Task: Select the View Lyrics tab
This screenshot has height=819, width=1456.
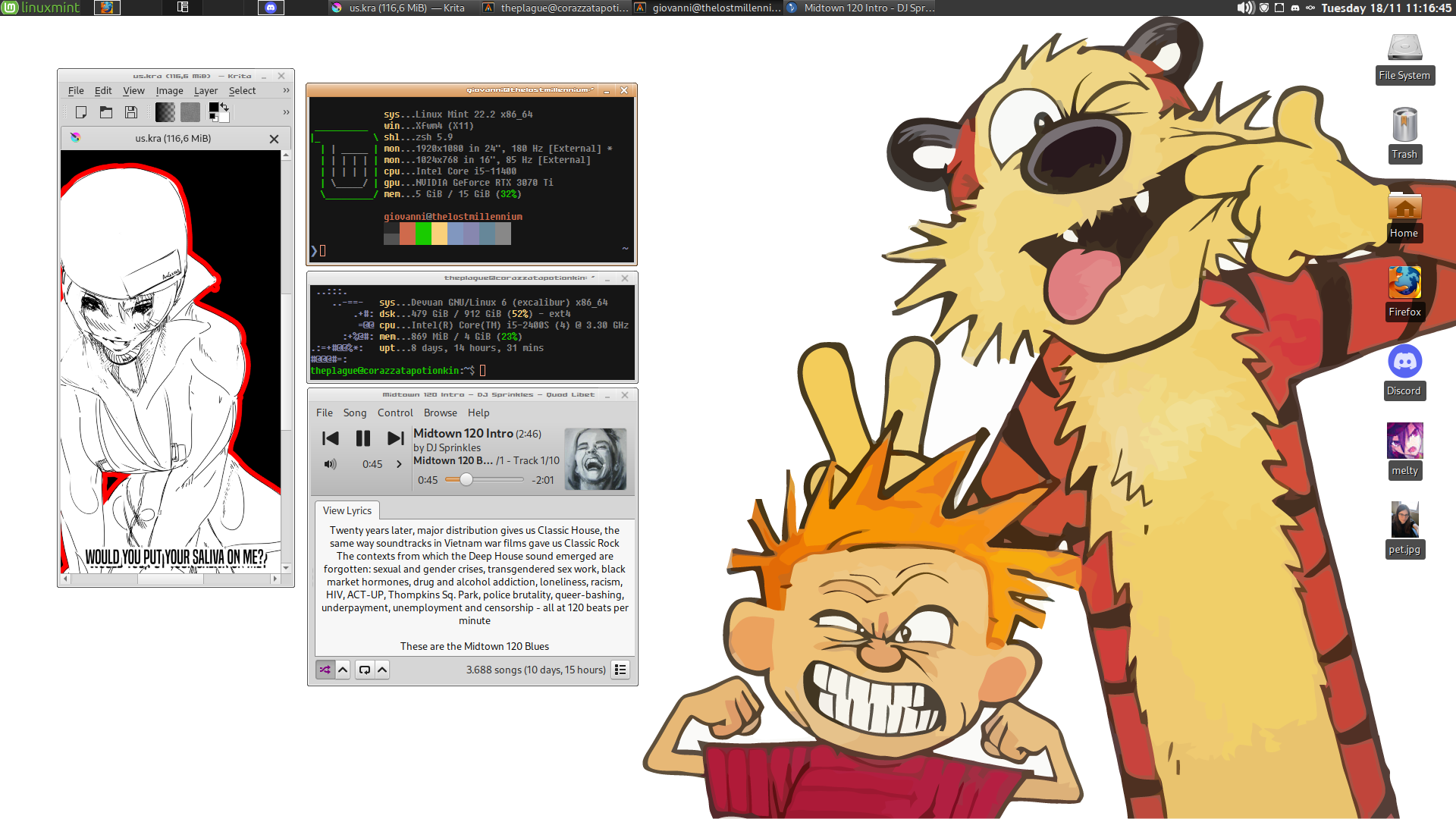Action: point(347,510)
